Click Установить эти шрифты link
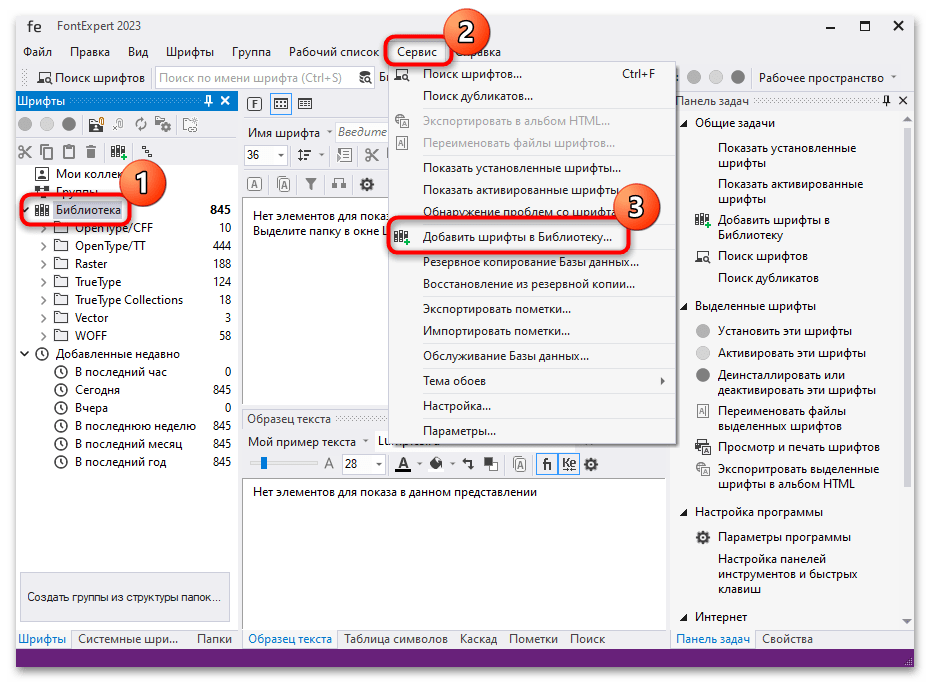The image size is (930, 683). (785, 331)
